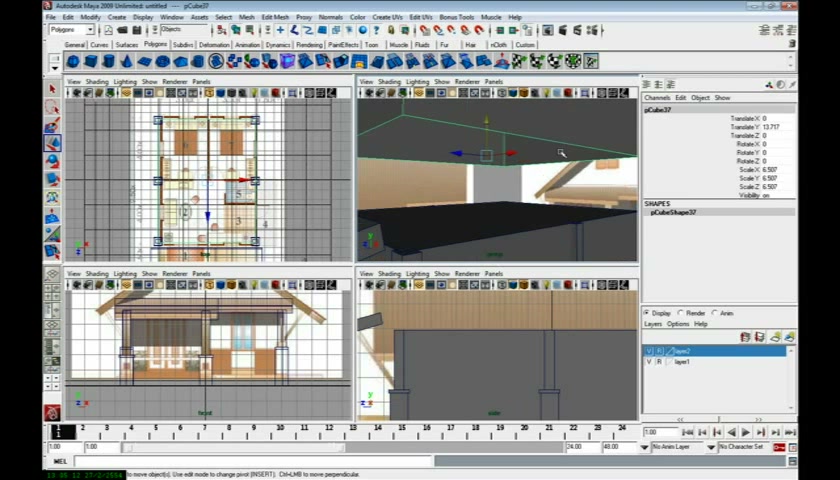This screenshot has height=480, width=840.
Task: Select the Render layer radio button
Action: coord(681,313)
